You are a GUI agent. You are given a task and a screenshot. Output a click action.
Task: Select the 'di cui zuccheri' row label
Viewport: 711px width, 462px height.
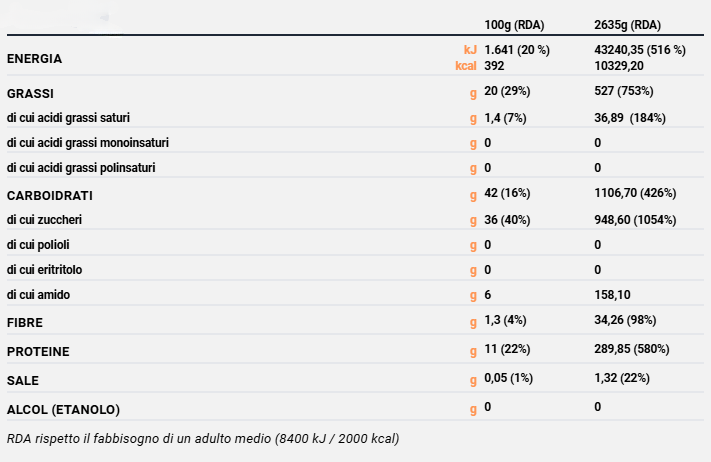pos(44,219)
